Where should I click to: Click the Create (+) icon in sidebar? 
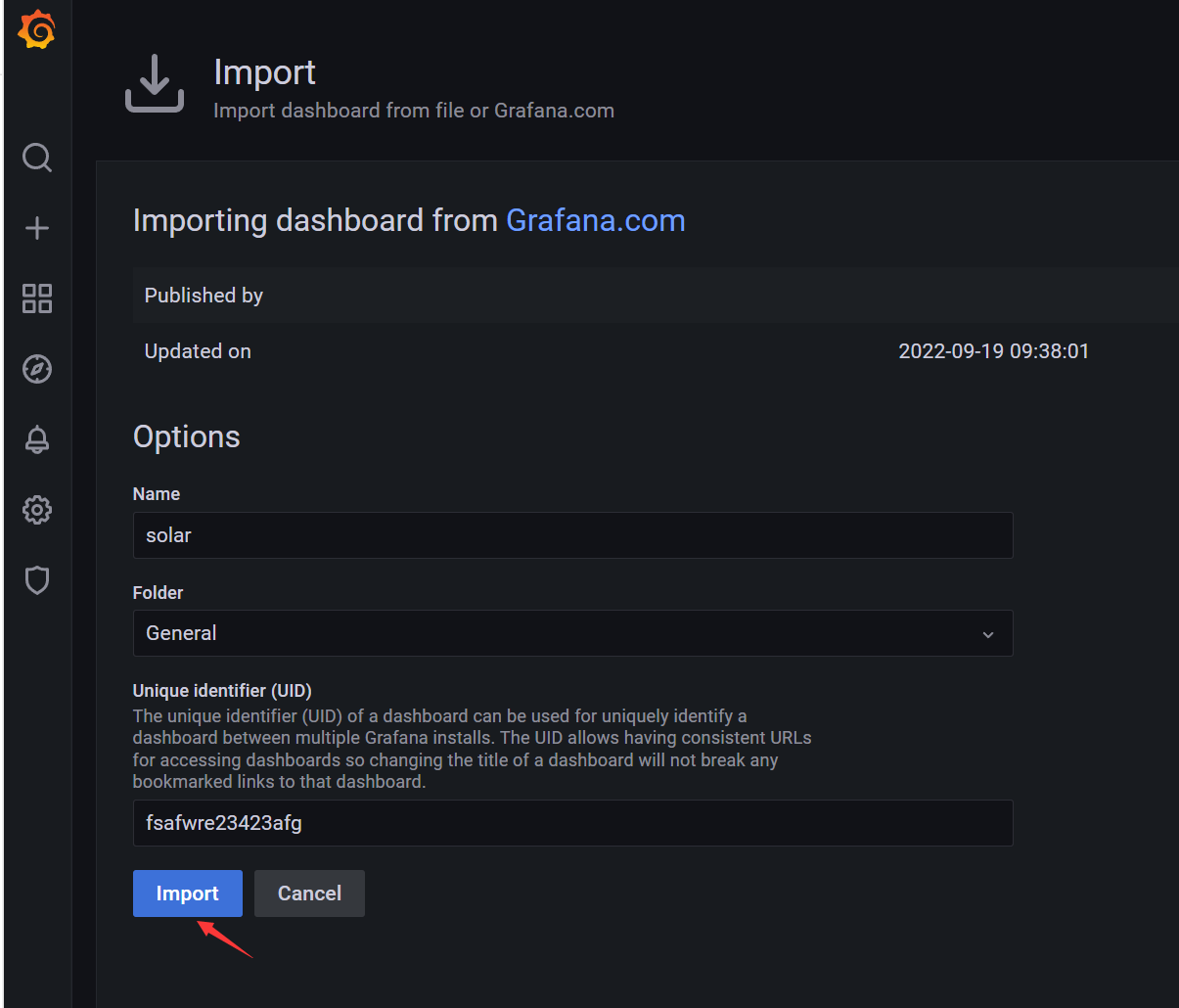pos(36,228)
